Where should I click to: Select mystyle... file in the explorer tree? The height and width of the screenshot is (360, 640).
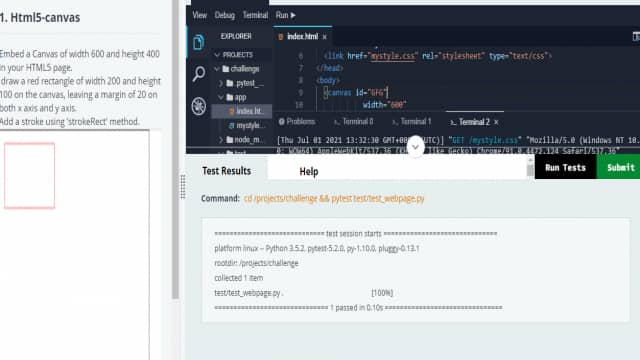[246, 125]
